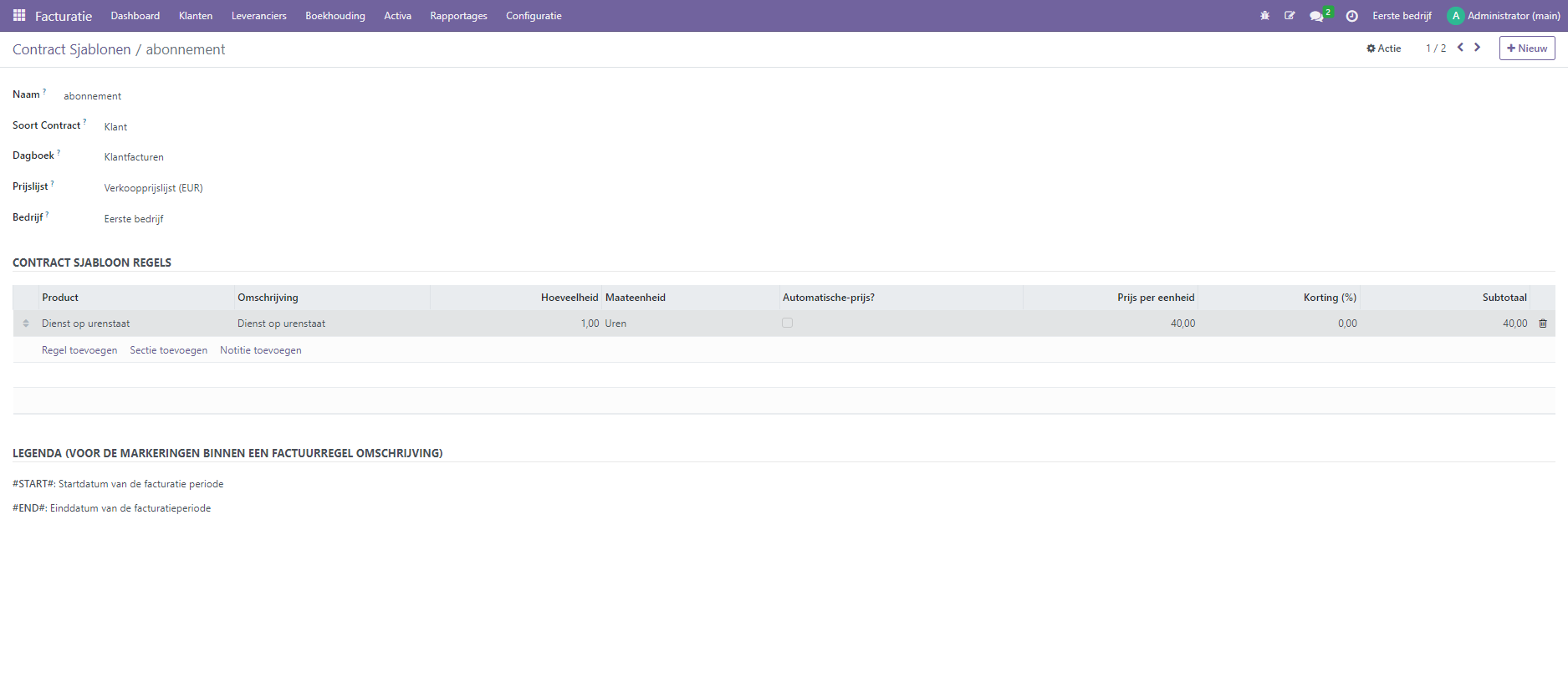Image resolution: width=1568 pixels, height=693 pixels.
Task: Open the apps grid menu icon
Action: click(x=19, y=16)
